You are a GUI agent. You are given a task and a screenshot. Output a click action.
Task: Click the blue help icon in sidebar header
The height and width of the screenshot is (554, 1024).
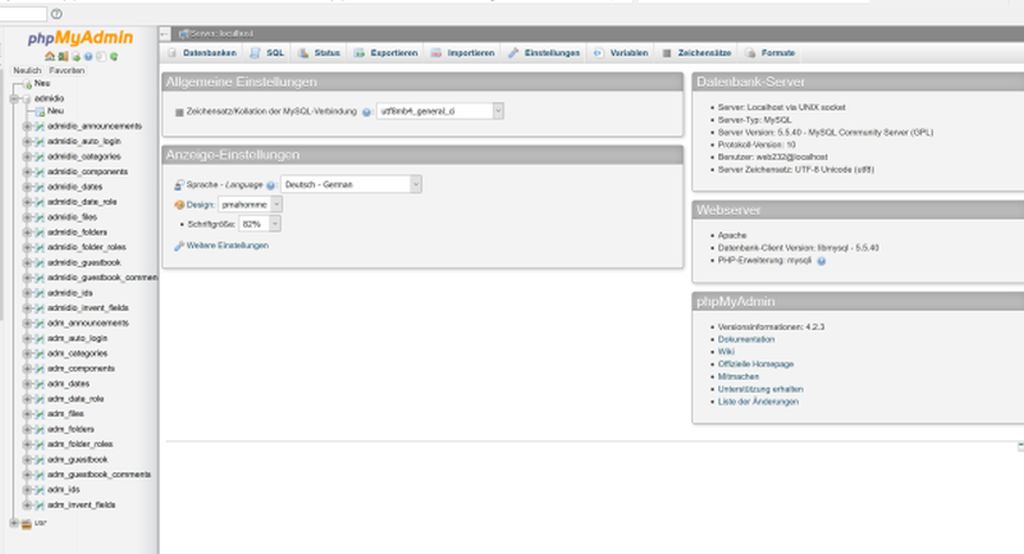pos(88,57)
